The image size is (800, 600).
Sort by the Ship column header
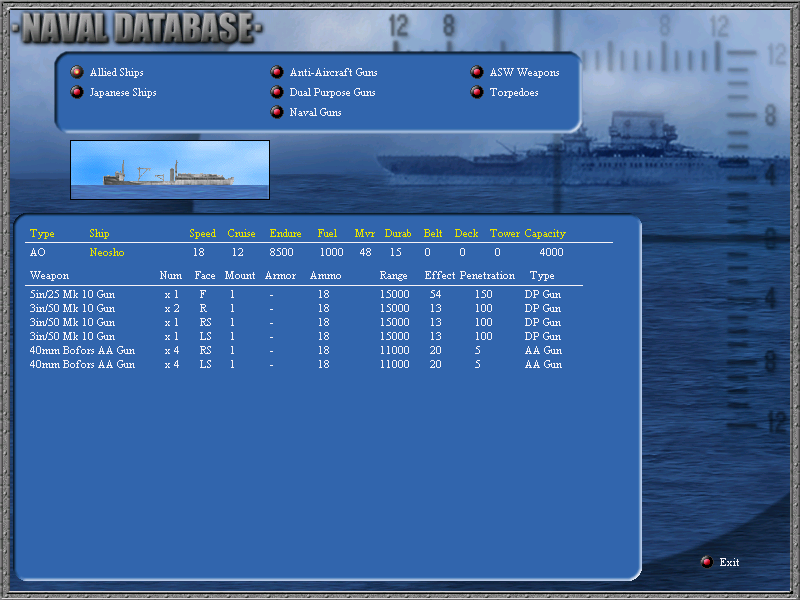coord(99,233)
